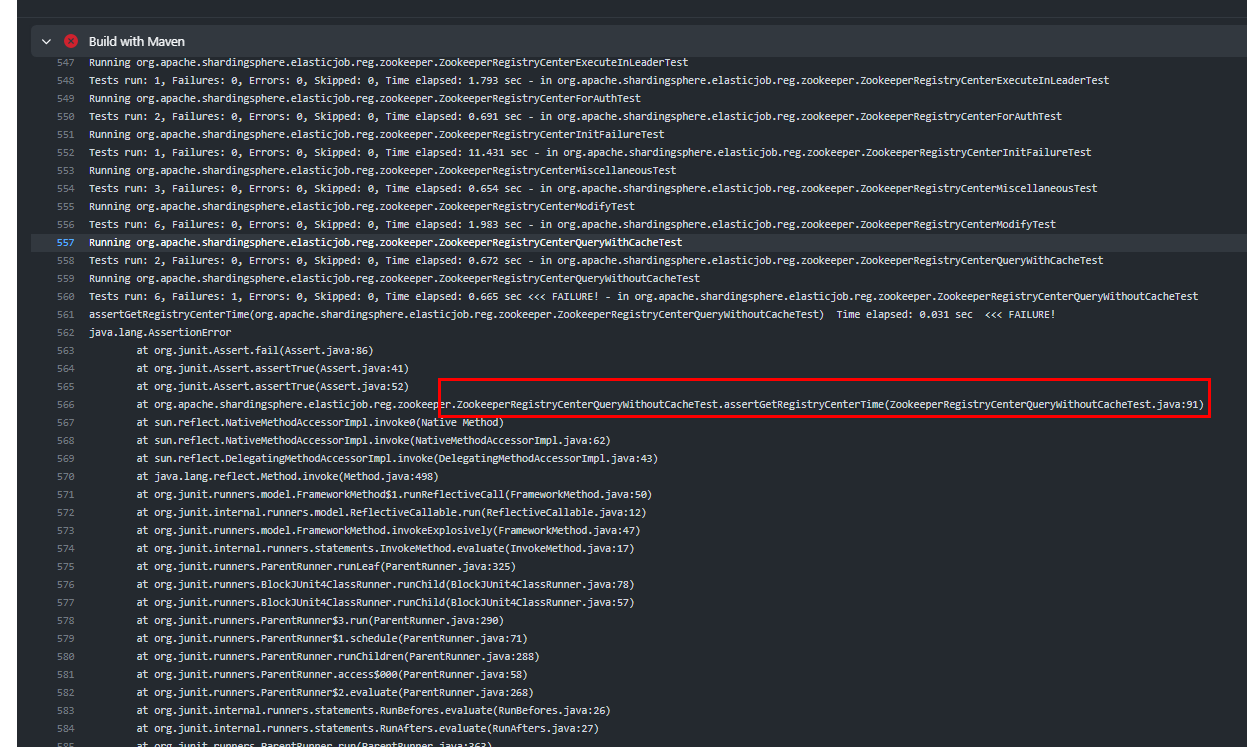Image resolution: width=1247 pixels, height=747 pixels.
Task: Click line 561 assertGetRegistryCenterTime FAILURE summary
Action: coord(572,314)
